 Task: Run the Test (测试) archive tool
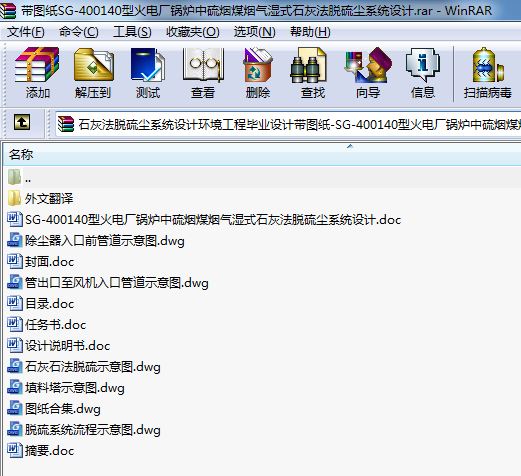click(148, 65)
